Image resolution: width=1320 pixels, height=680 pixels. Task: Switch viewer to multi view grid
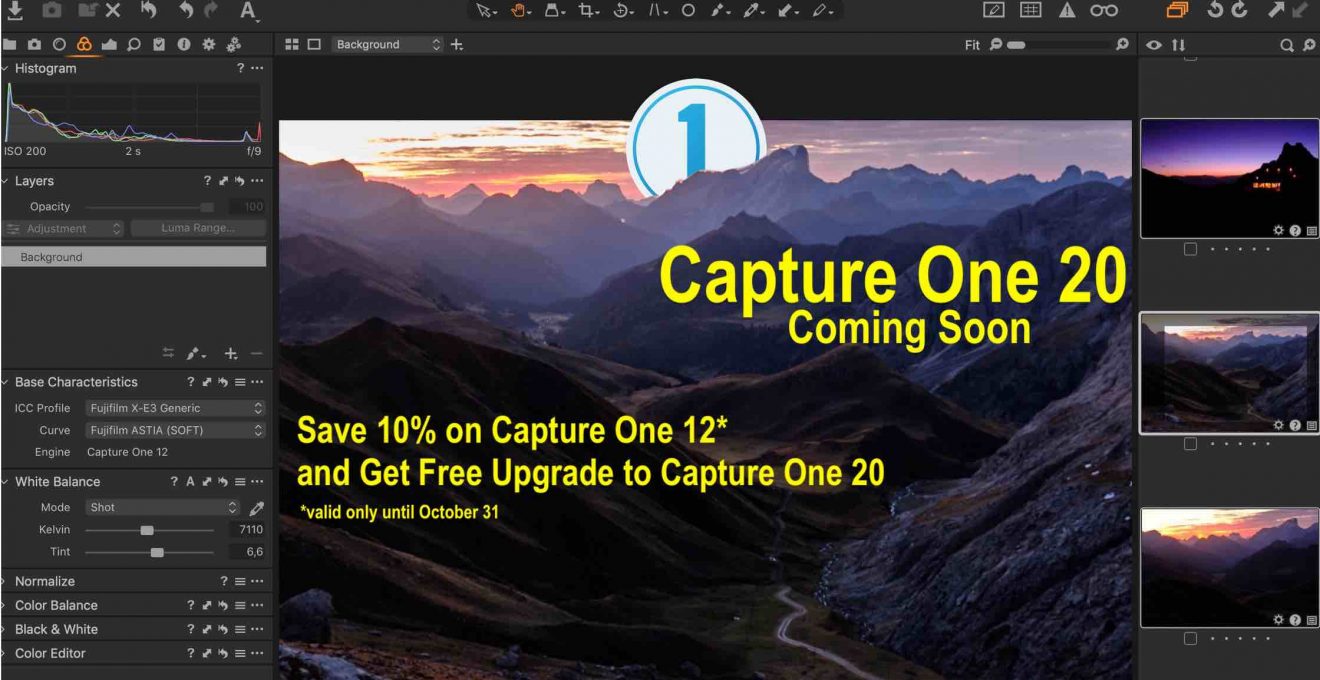[x=292, y=45]
